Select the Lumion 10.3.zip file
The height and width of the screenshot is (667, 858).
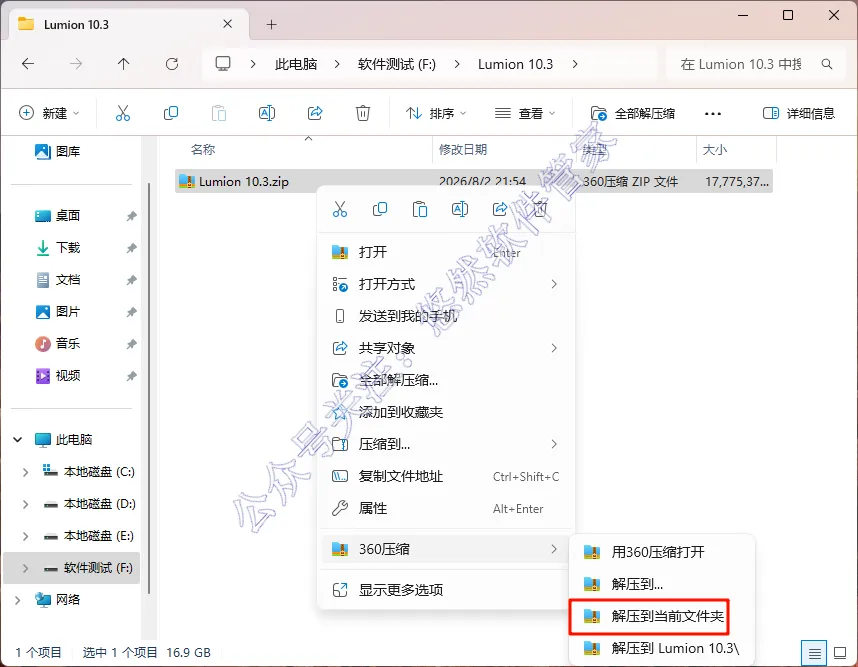point(474,181)
